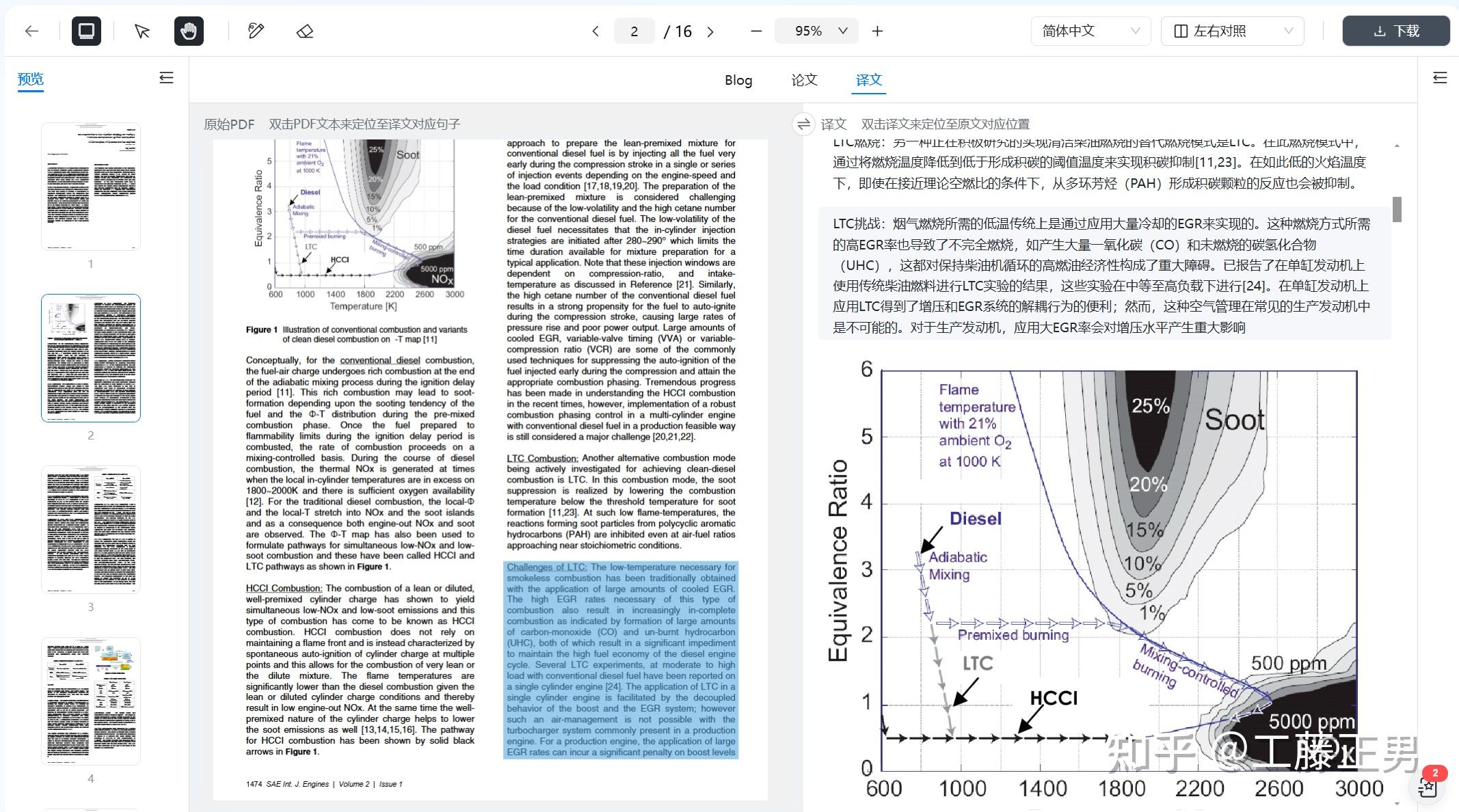1459x812 pixels.
Task: Activate the hand pan tool
Action: point(189,31)
